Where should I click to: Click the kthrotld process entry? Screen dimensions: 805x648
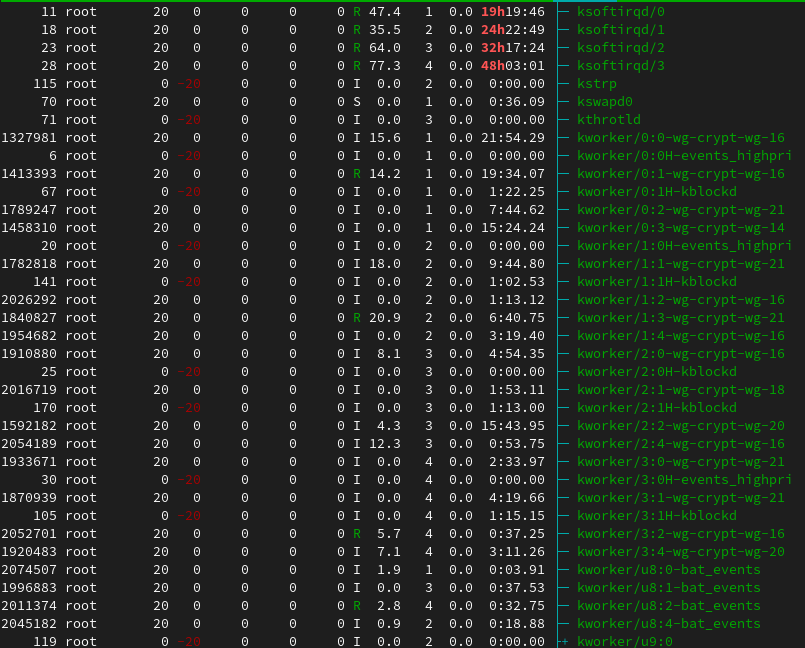pyautogui.click(x=608, y=120)
